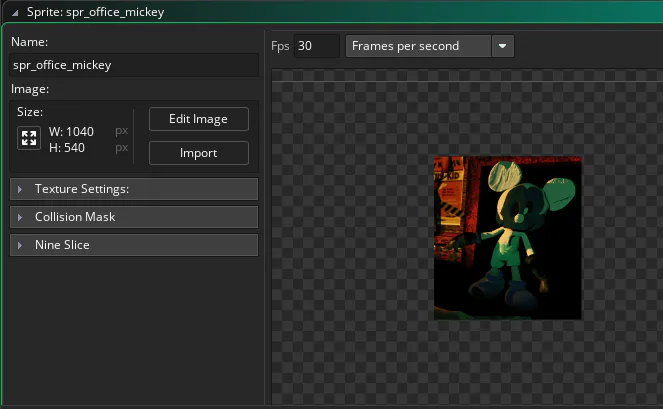Select the Frames per second combo box
The image size is (663, 409).
pos(430,46)
